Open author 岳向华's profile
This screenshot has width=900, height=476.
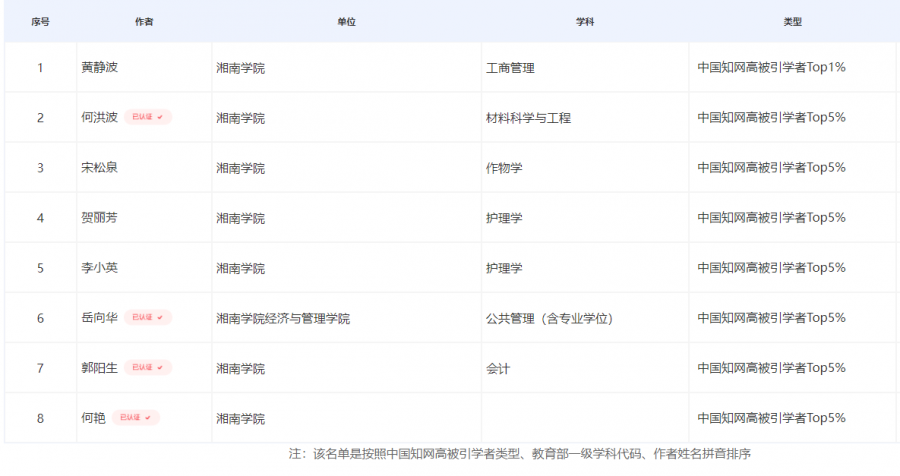pyautogui.click(x=99, y=318)
